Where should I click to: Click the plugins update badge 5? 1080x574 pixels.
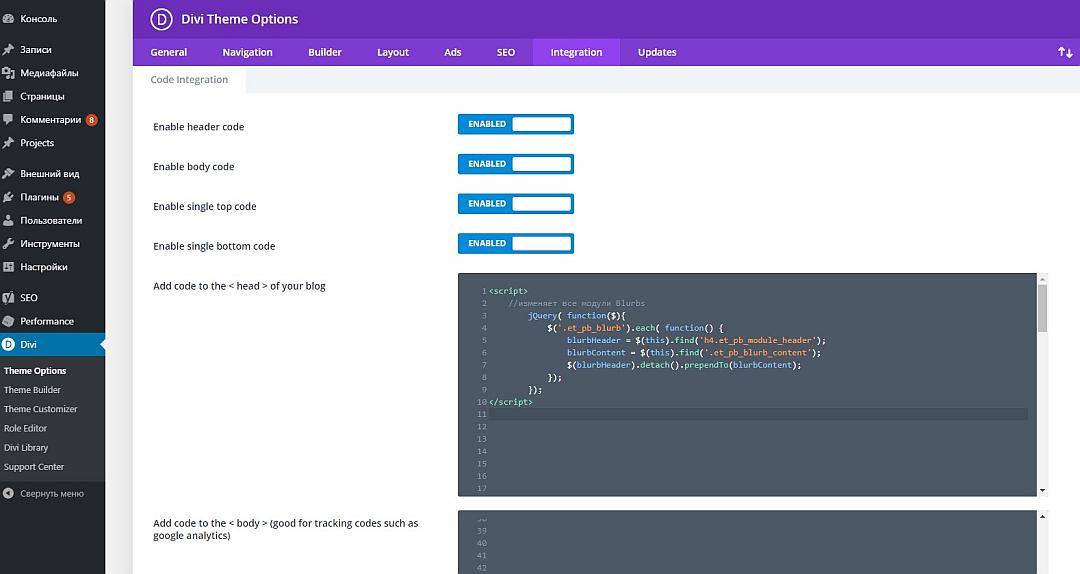tap(69, 197)
